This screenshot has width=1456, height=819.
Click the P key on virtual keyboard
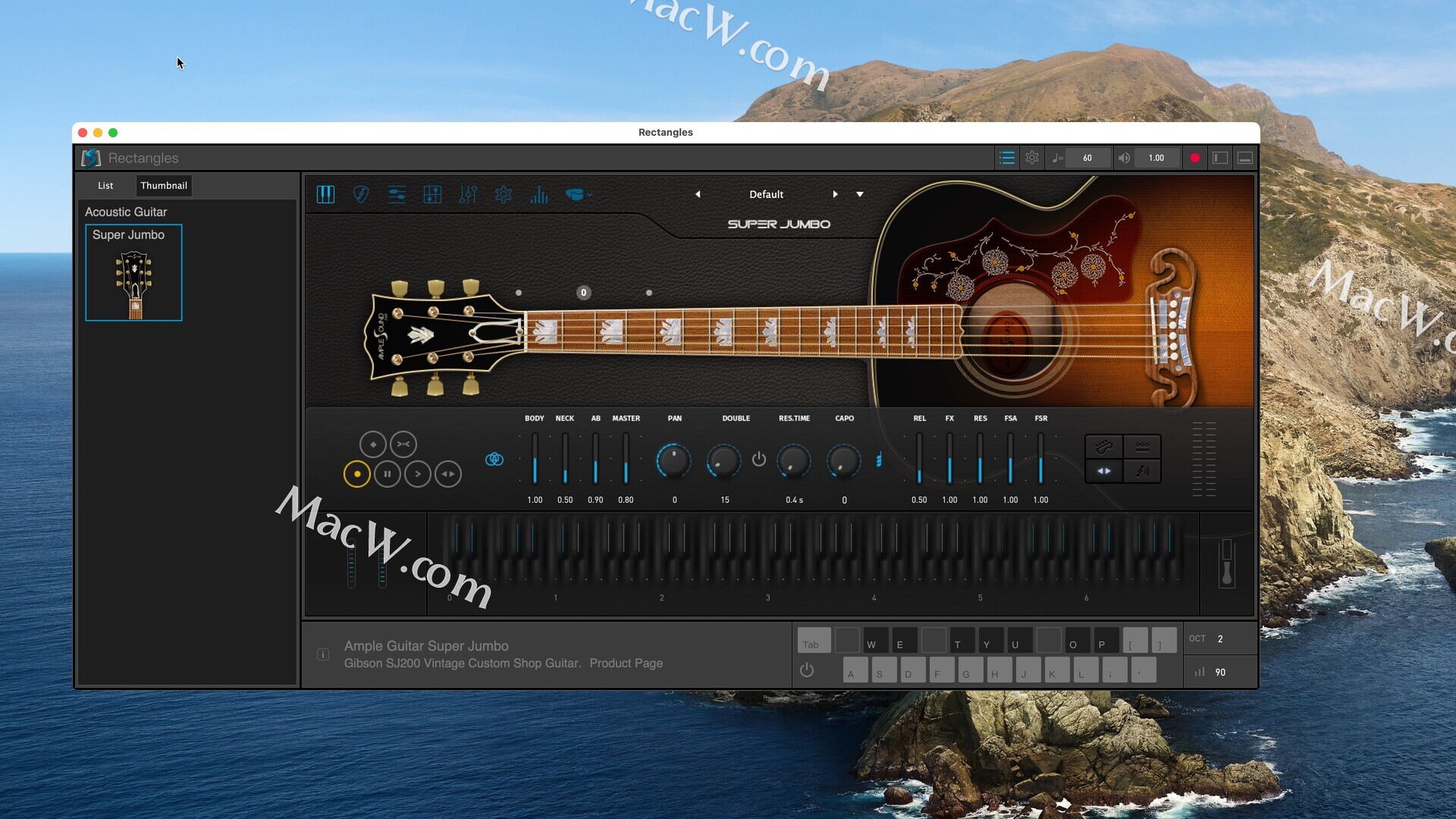1106,640
